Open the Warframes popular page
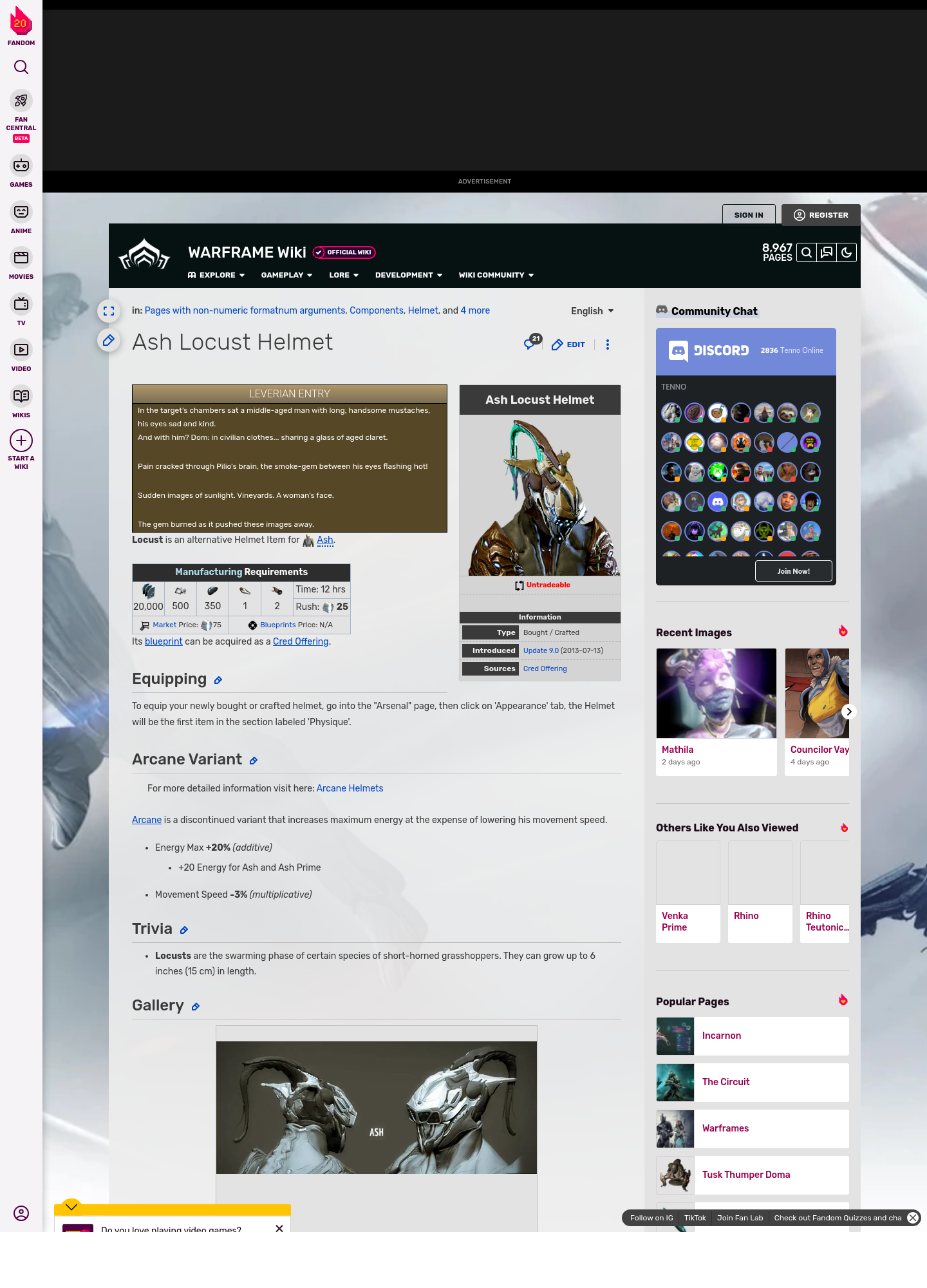927x1288 pixels. 753,1129
